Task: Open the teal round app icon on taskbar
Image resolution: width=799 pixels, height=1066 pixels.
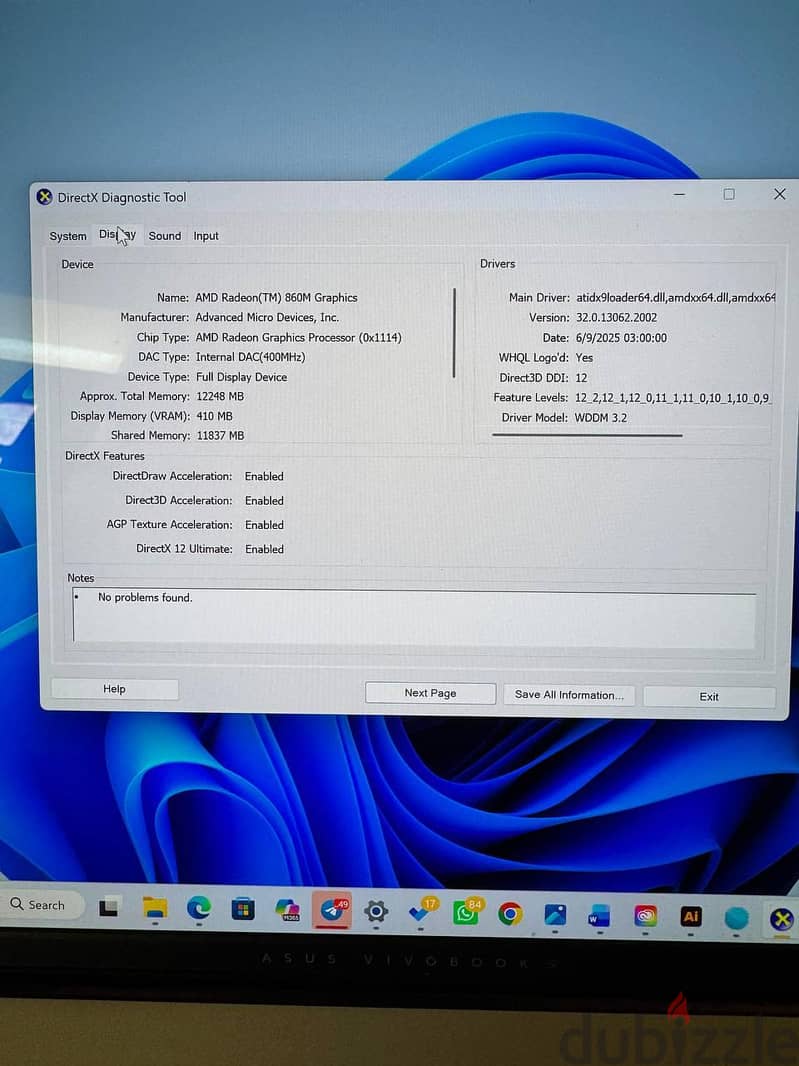Action: pyautogui.click(x=736, y=918)
